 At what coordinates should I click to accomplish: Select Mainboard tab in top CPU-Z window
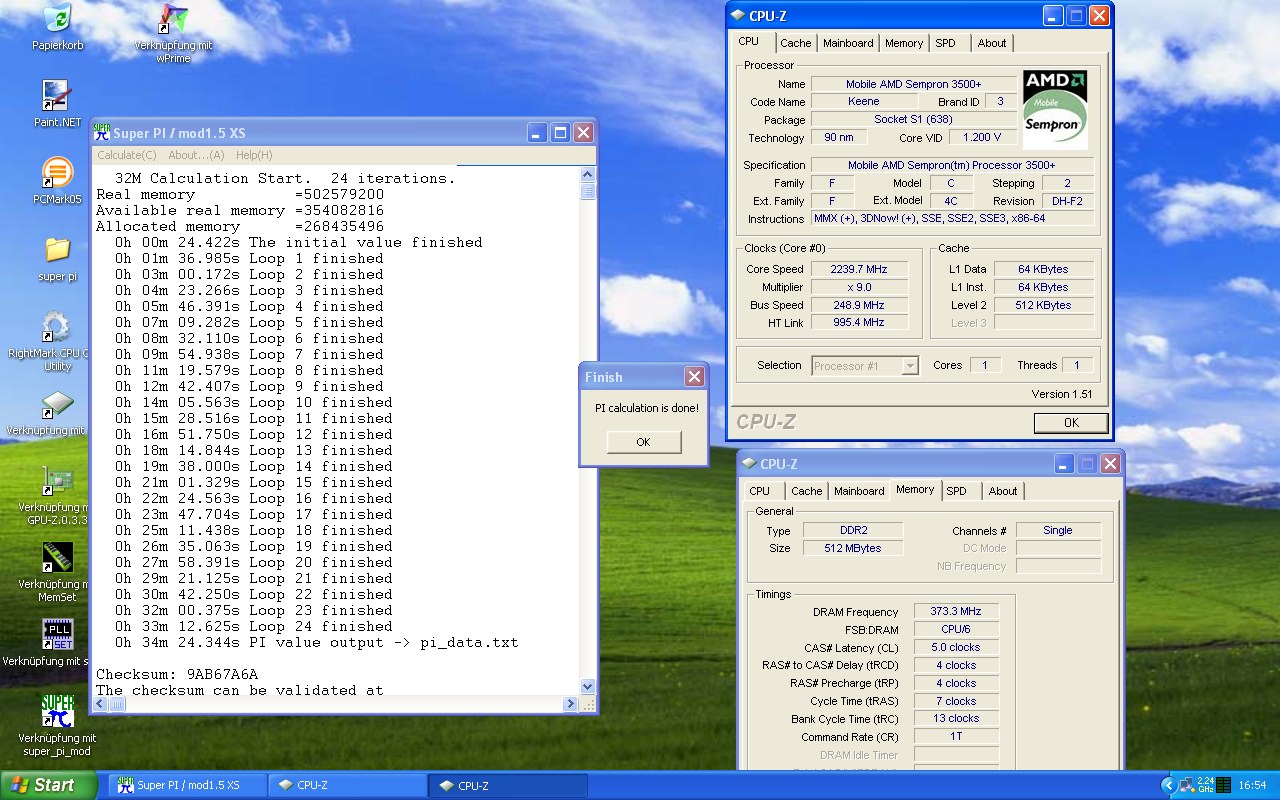(848, 43)
